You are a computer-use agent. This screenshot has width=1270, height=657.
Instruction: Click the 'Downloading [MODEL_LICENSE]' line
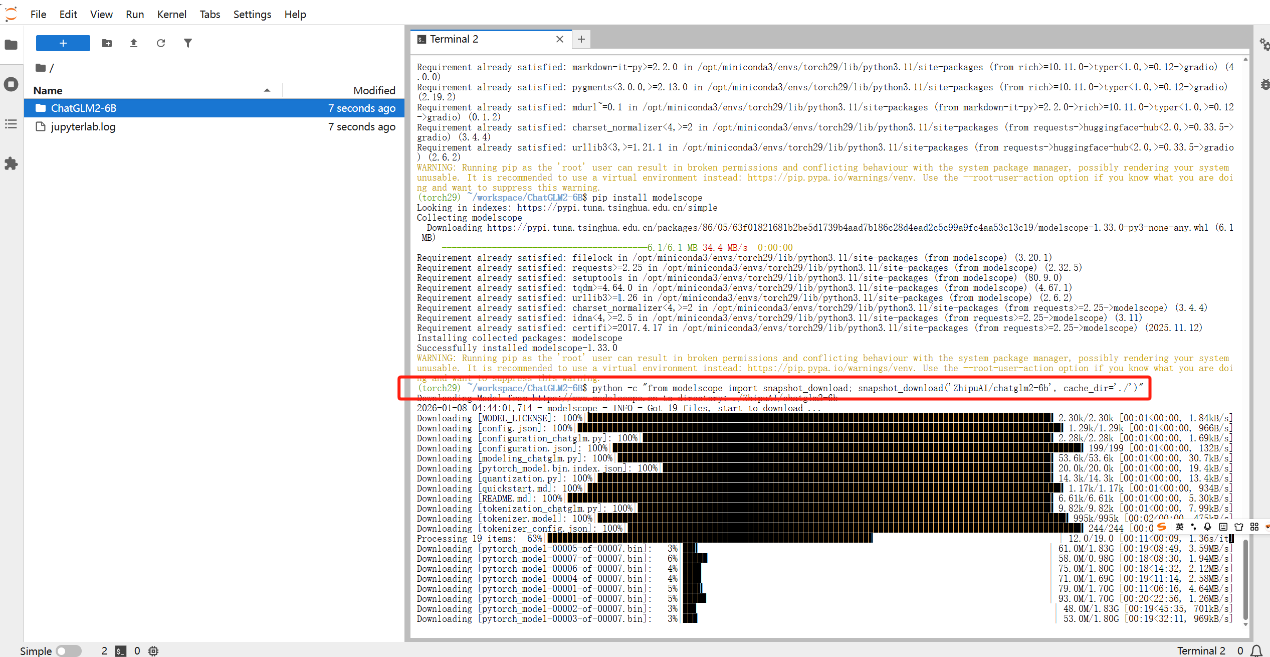tap(825, 418)
